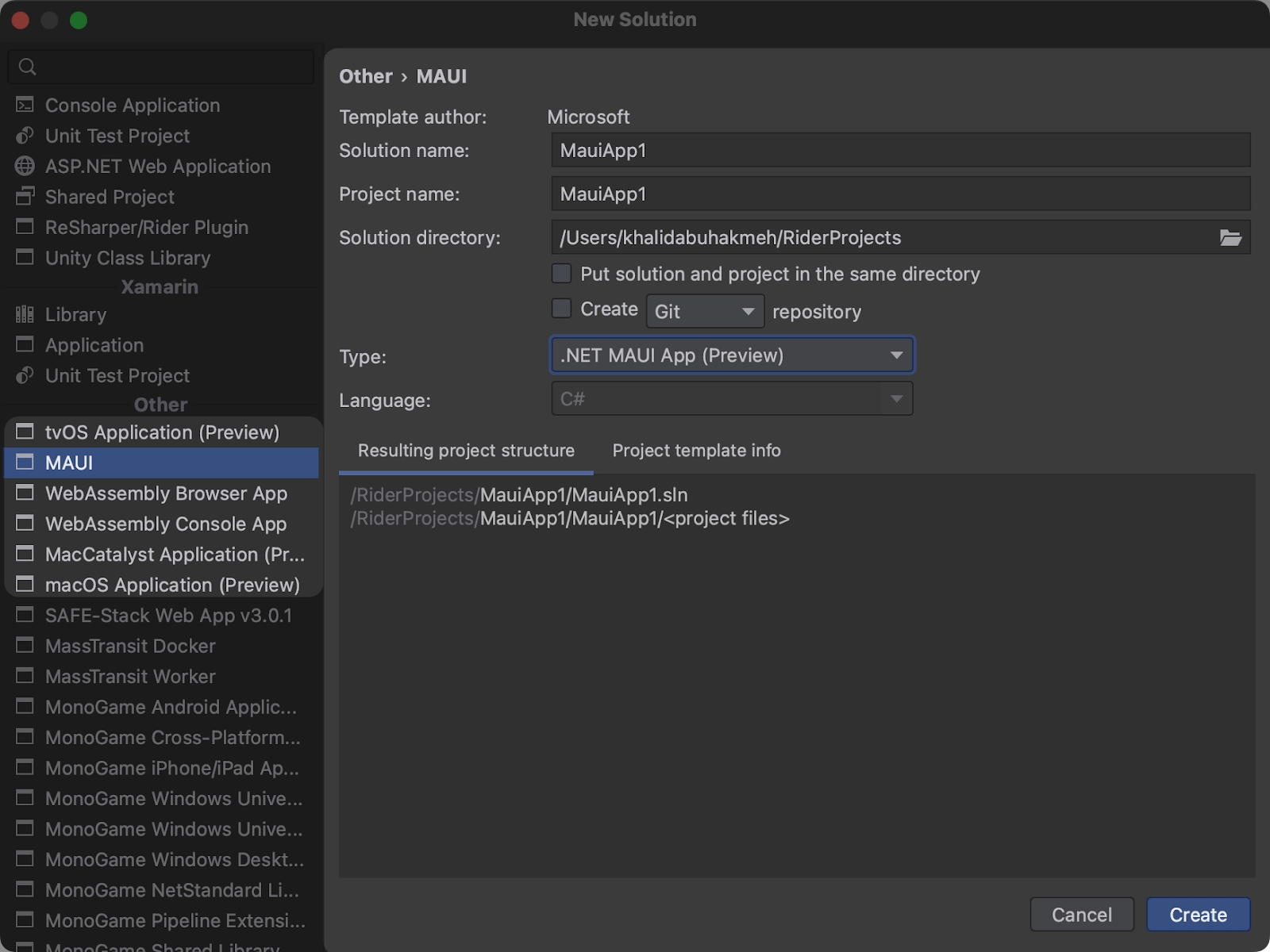
Task: Switch to the Project template info tab
Action: pyautogui.click(x=696, y=451)
